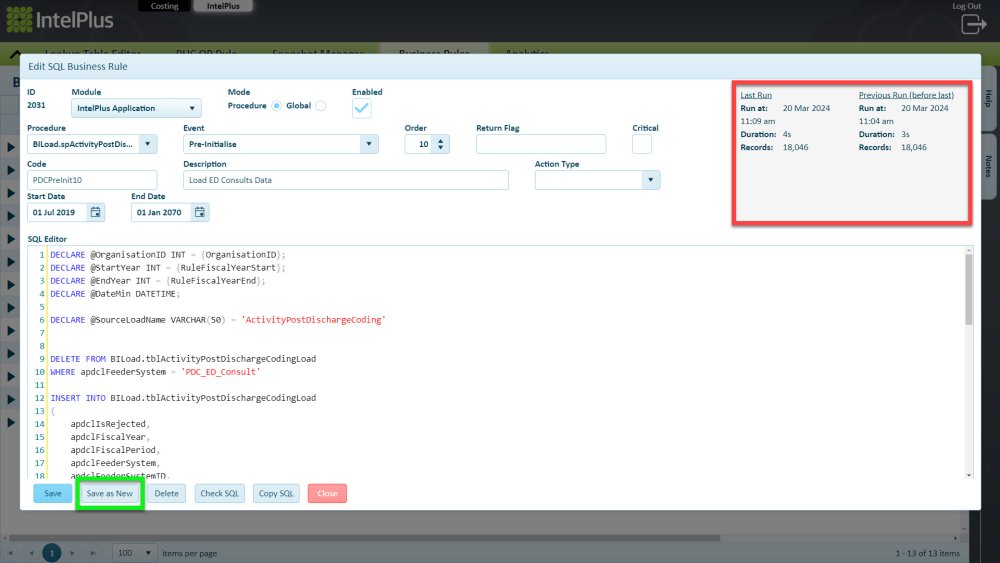Click the Previous Run (before last) link
Screen dimensions: 1000x563
click(906, 95)
